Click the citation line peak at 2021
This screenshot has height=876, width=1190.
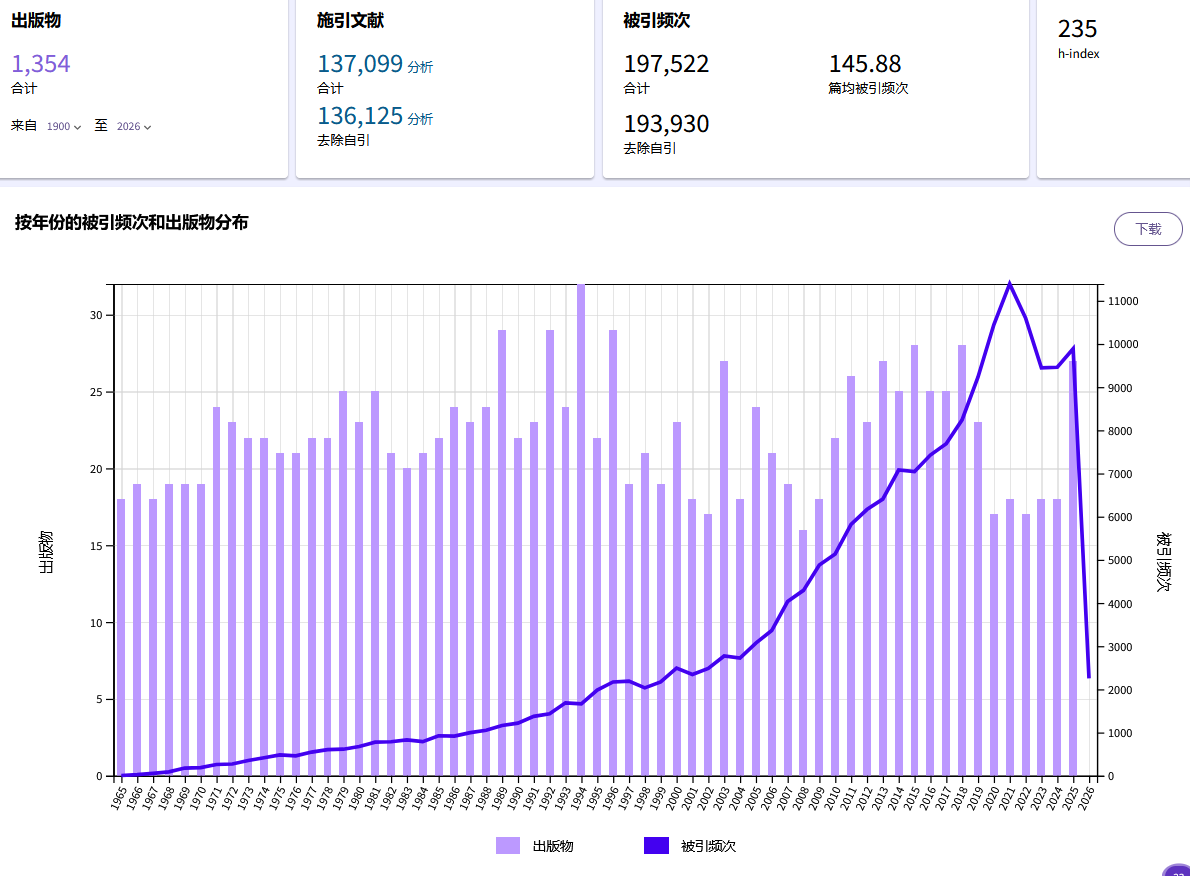click(x=1009, y=284)
